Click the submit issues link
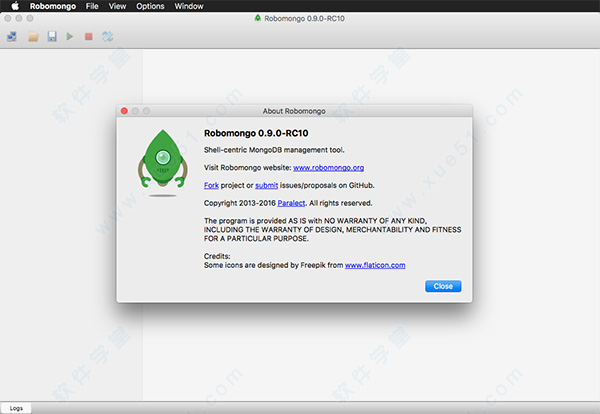 pos(266,185)
